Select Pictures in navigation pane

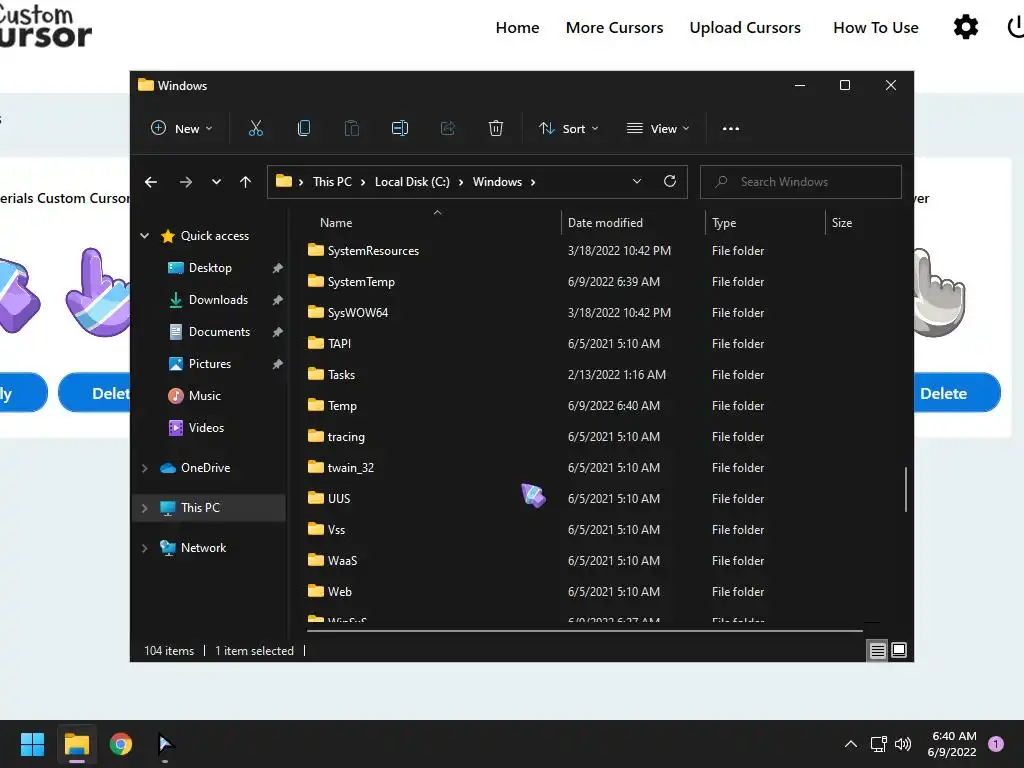click(210, 364)
